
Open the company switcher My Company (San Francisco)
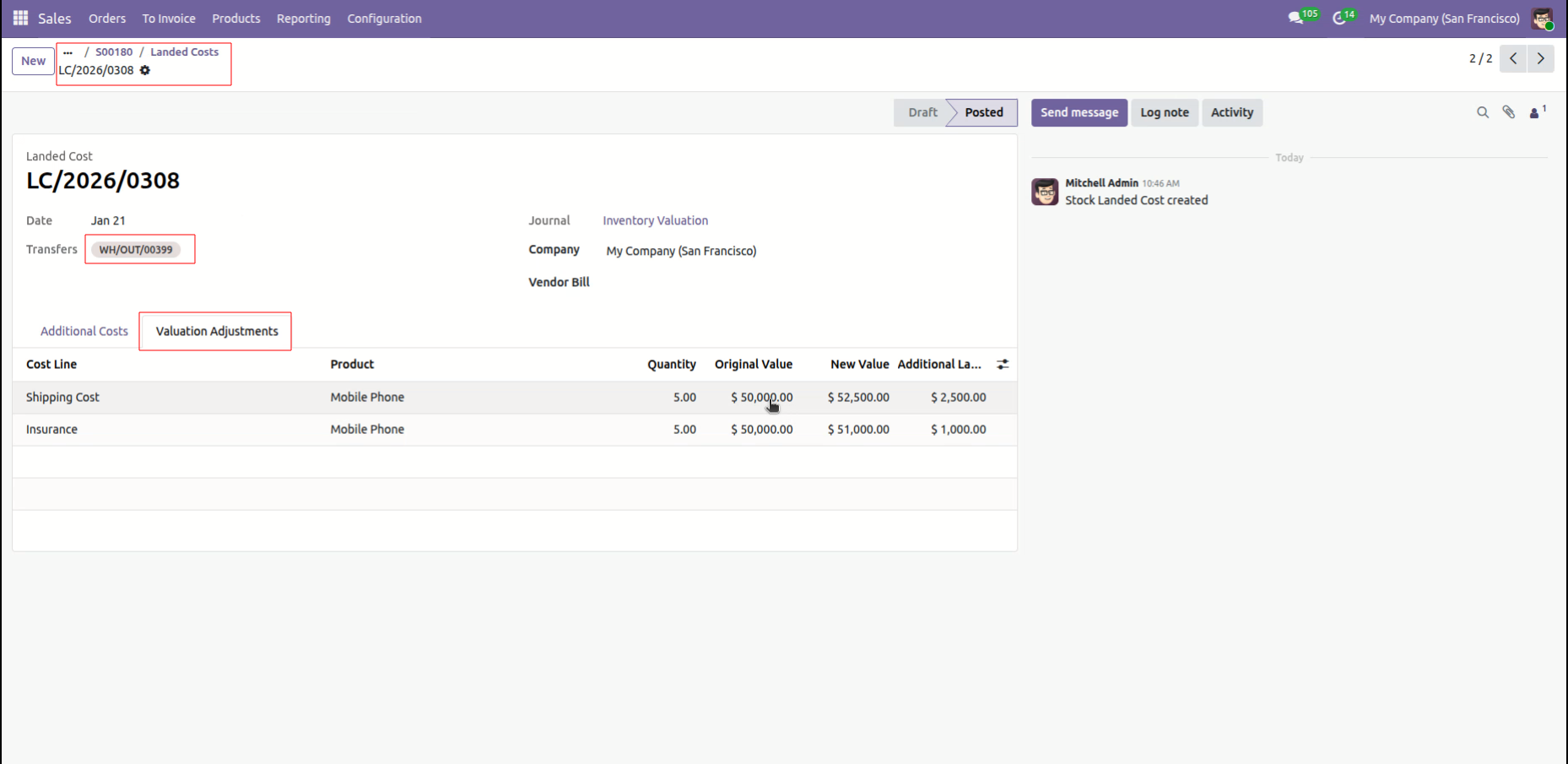pyautogui.click(x=1444, y=19)
